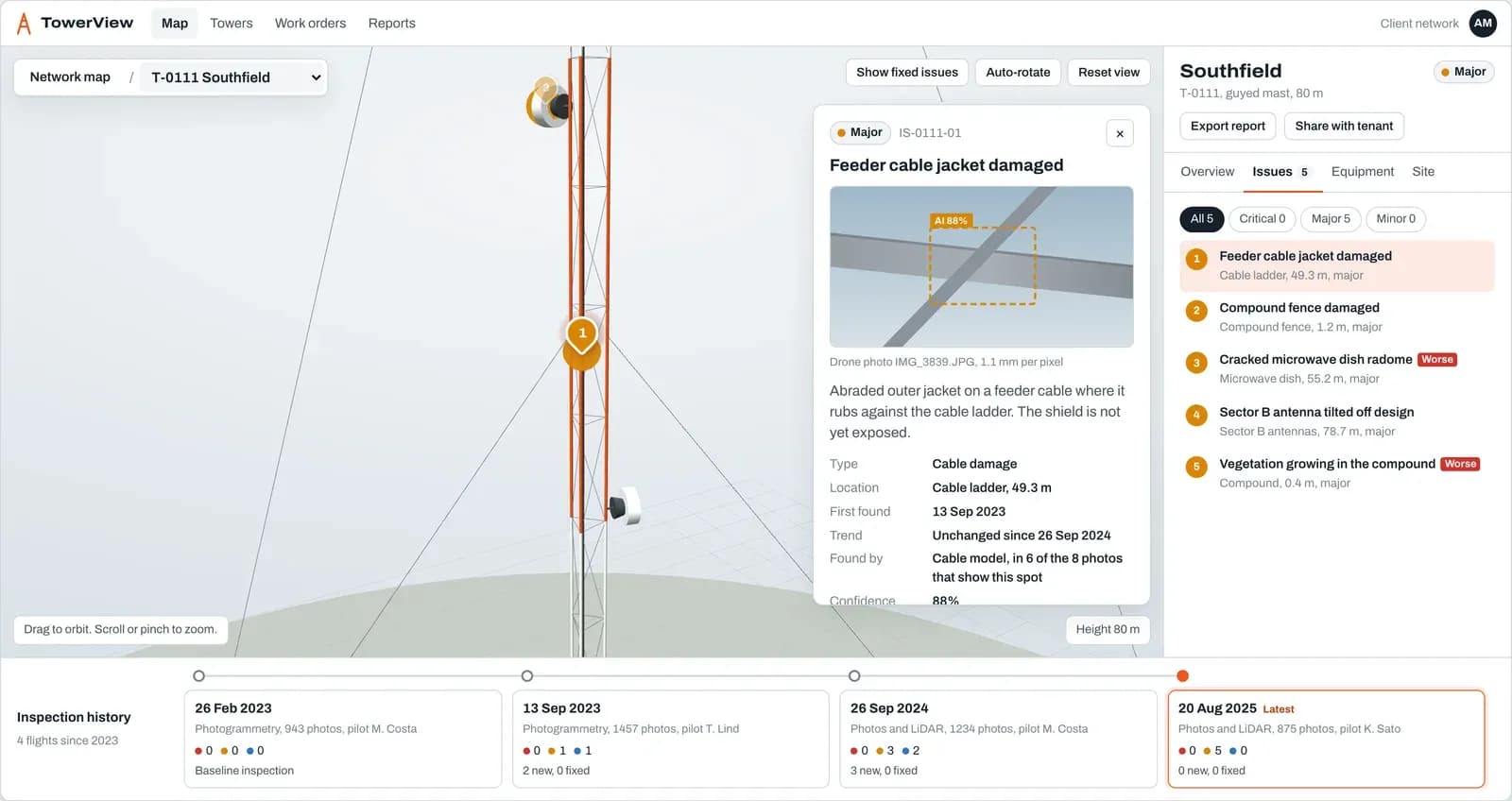The image size is (1512, 801).
Task: Select the 26 Sep 2024 timeline marker
Action: [x=854, y=676]
